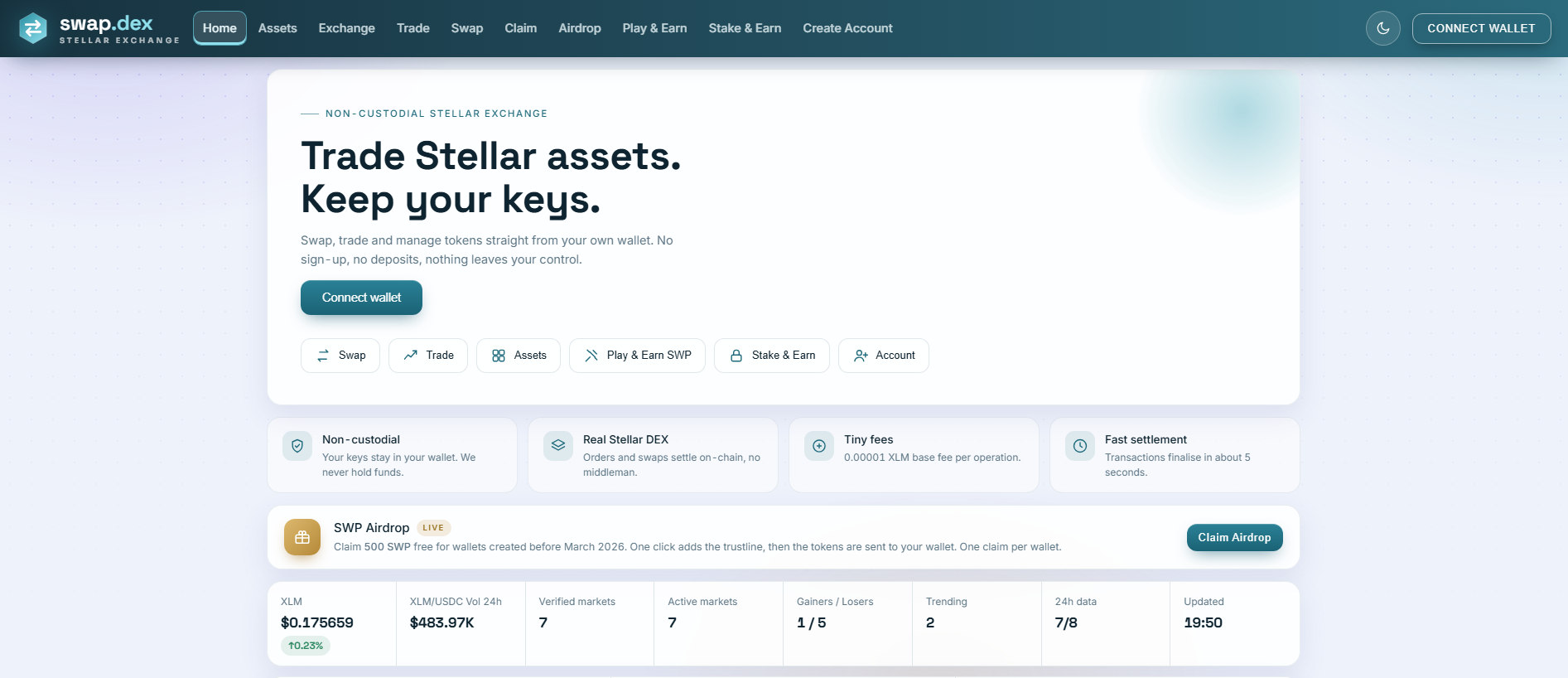Click the Updated time 19:50
This screenshot has width=1568, height=678.
pyautogui.click(x=1204, y=622)
